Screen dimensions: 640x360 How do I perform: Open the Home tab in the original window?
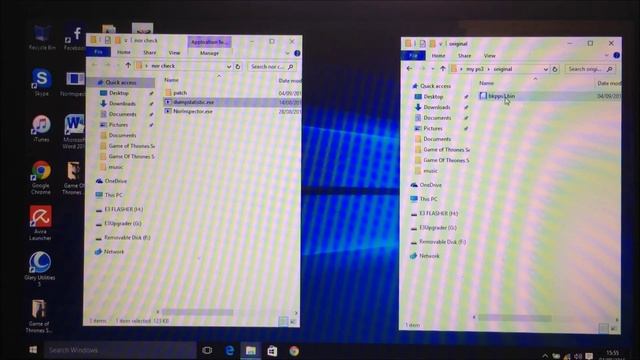click(438, 56)
